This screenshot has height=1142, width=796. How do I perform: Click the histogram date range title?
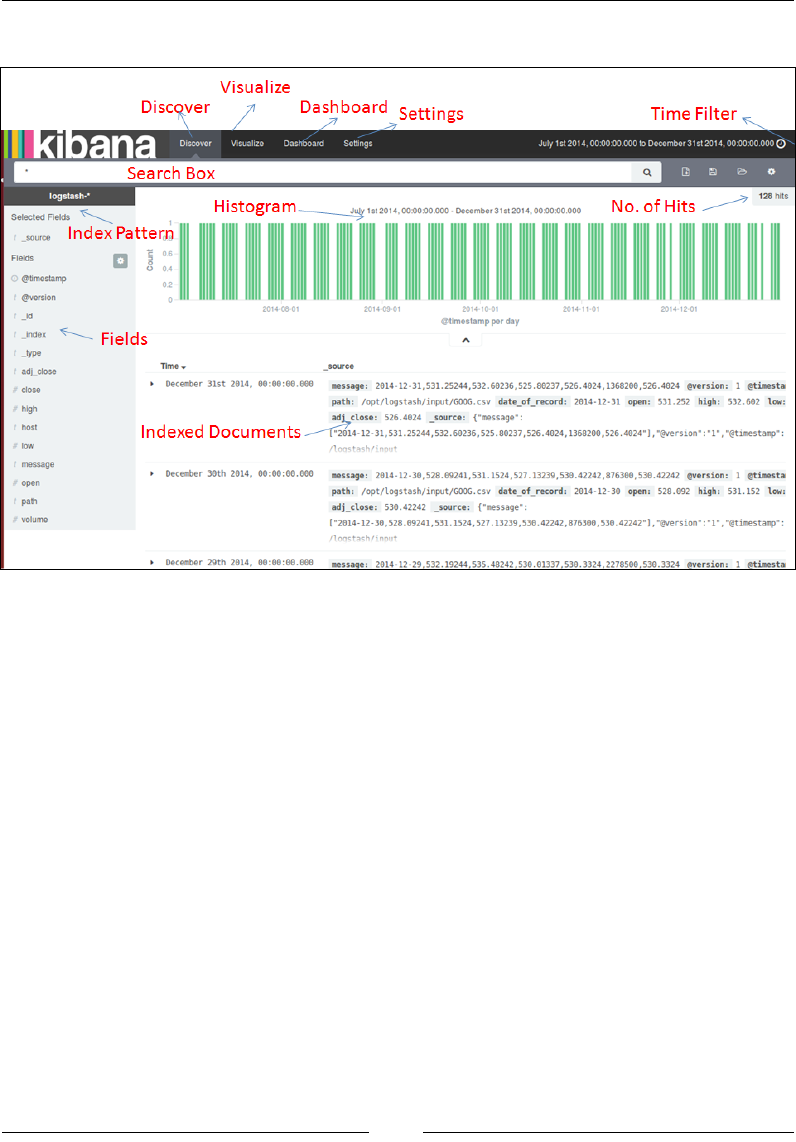[465, 210]
